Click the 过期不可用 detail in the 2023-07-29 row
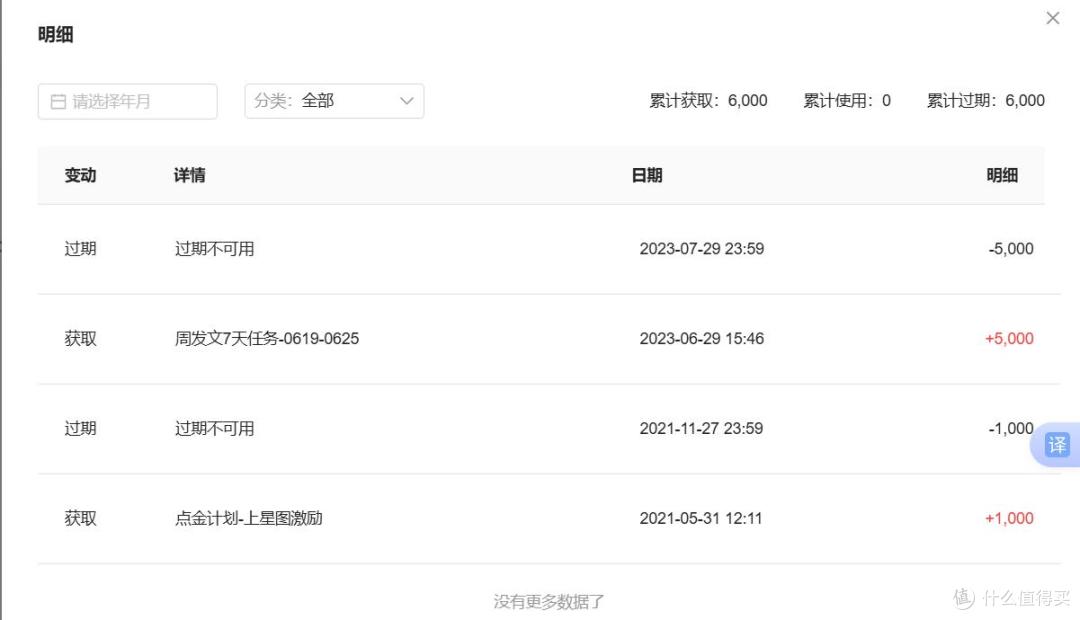This screenshot has height=620, width=1080. 214,249
